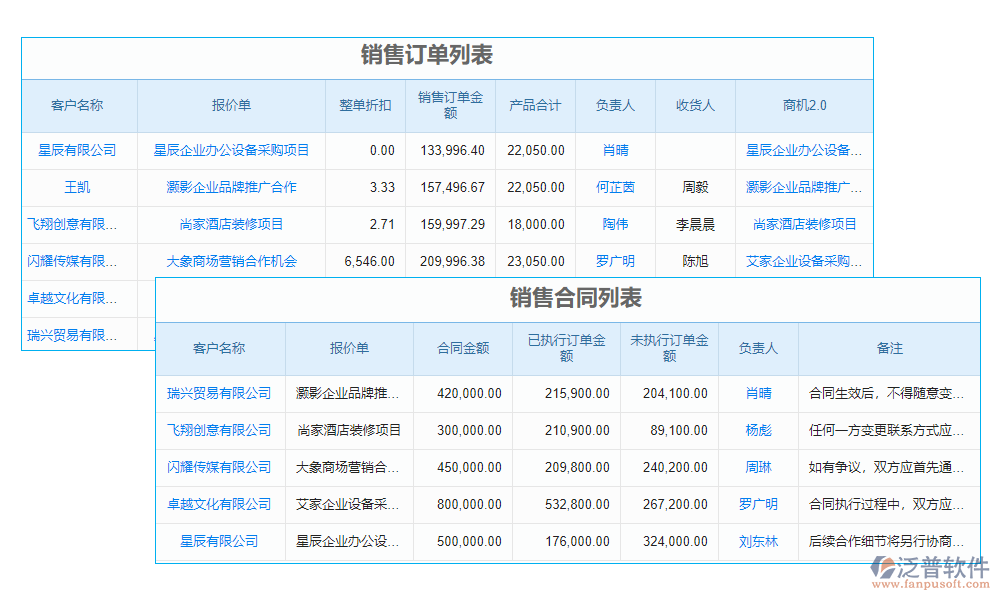Click responsible person 周琳 in contract list

coord(757,467)
